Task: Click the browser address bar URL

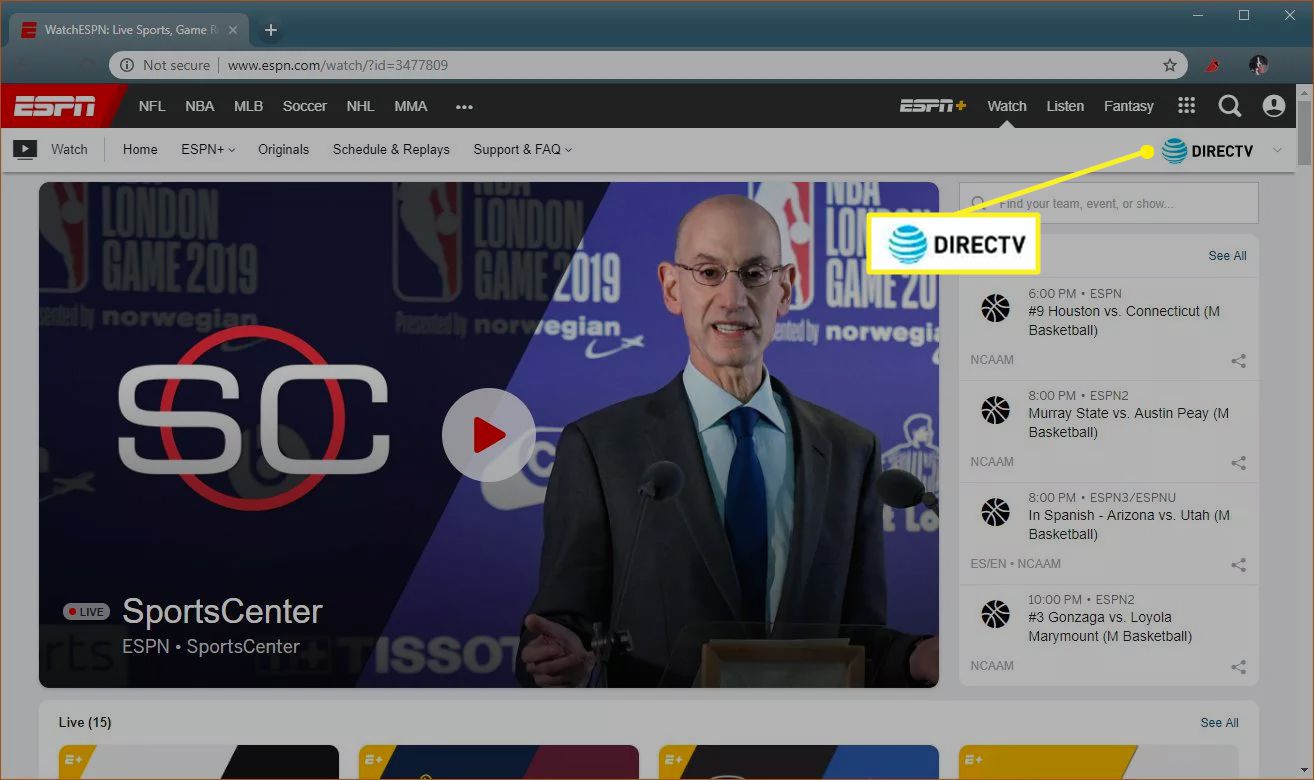Action: (338, 65)
